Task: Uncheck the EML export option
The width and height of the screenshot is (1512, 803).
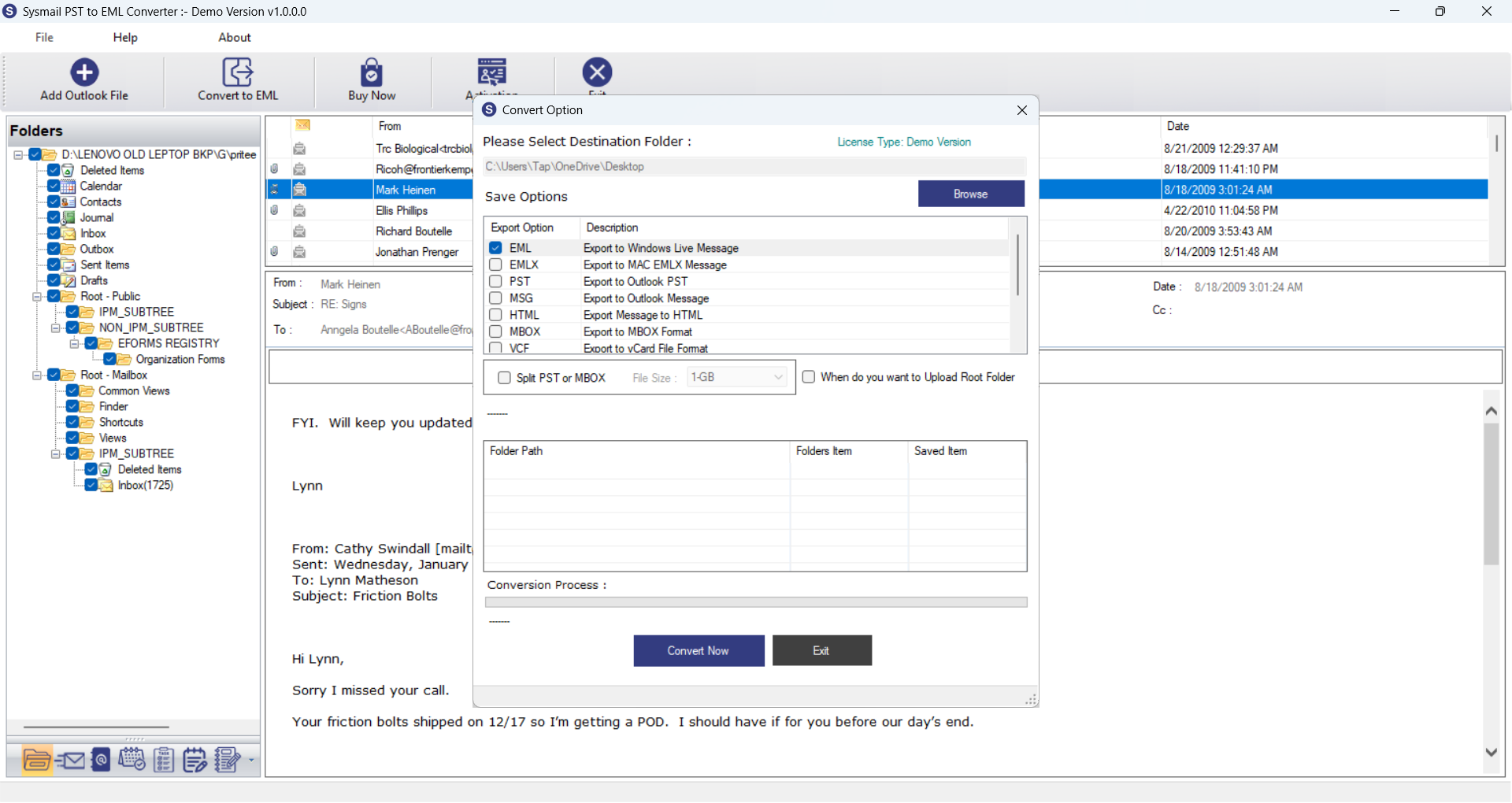Action: 495,248
